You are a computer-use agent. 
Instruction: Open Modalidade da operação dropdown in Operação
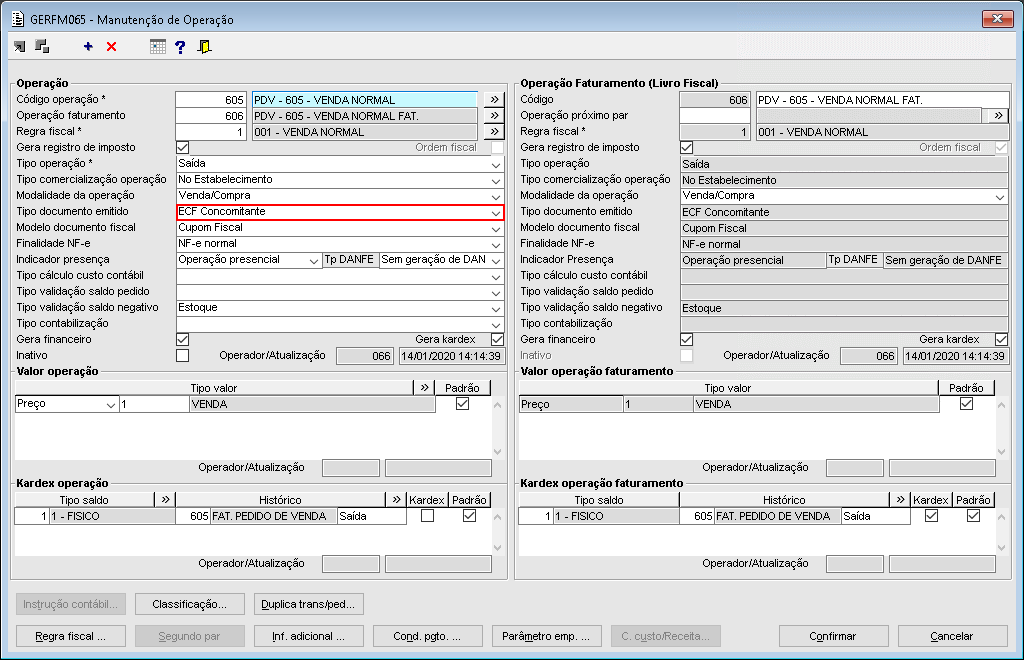(496, 196)
